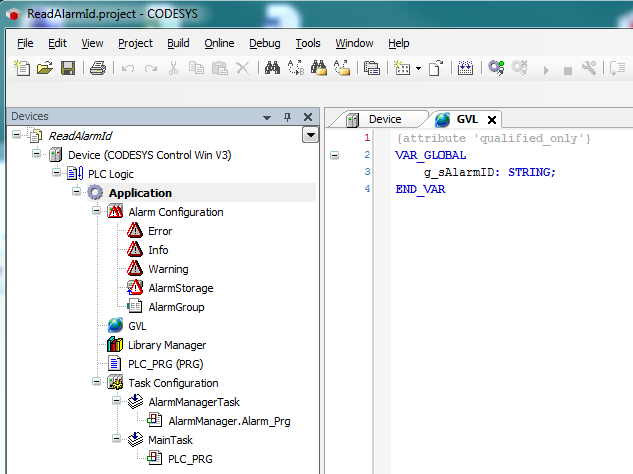Open the Online menu
The width and height of the screenshot is (633, 474).
219,43
